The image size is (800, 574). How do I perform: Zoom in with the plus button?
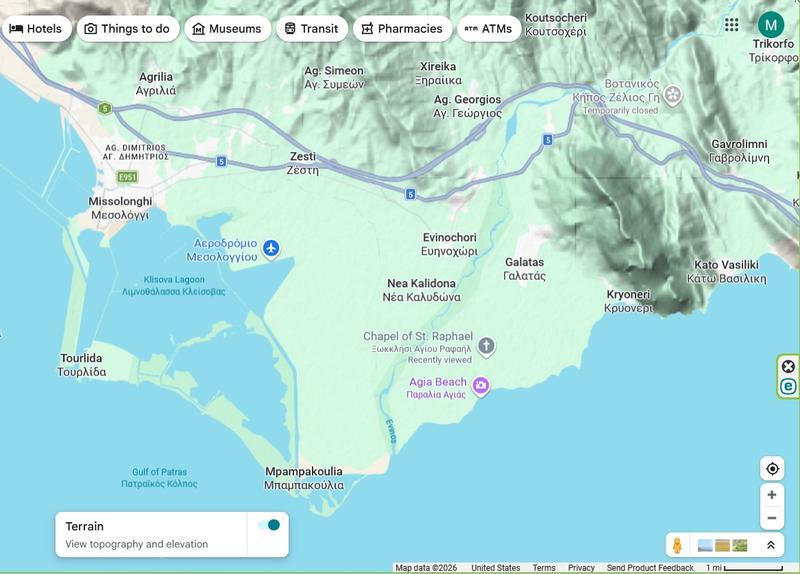pos(772,494)
